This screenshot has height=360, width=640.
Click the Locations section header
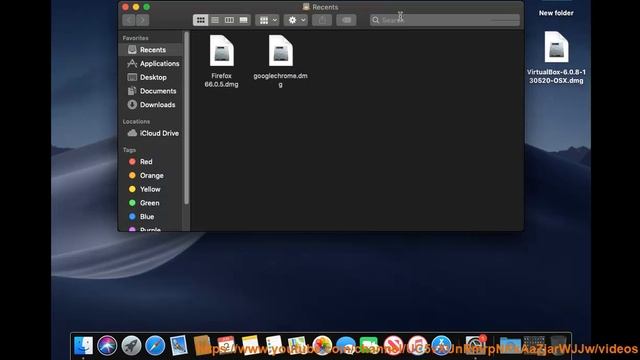coord(136,122)
